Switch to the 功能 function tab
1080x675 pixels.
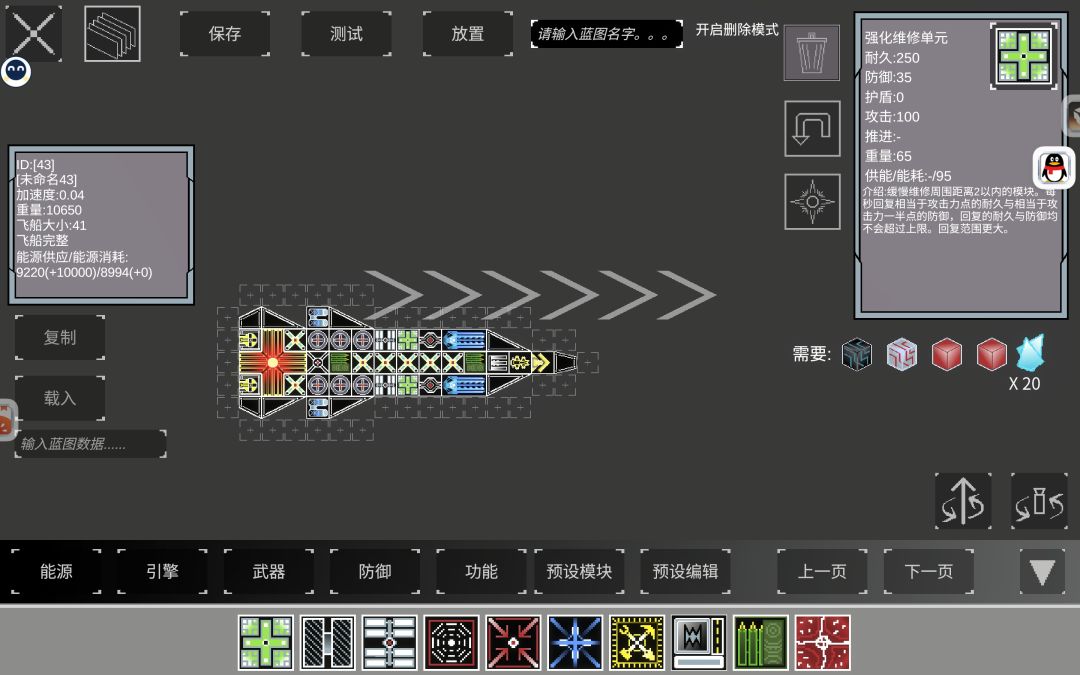481,571
